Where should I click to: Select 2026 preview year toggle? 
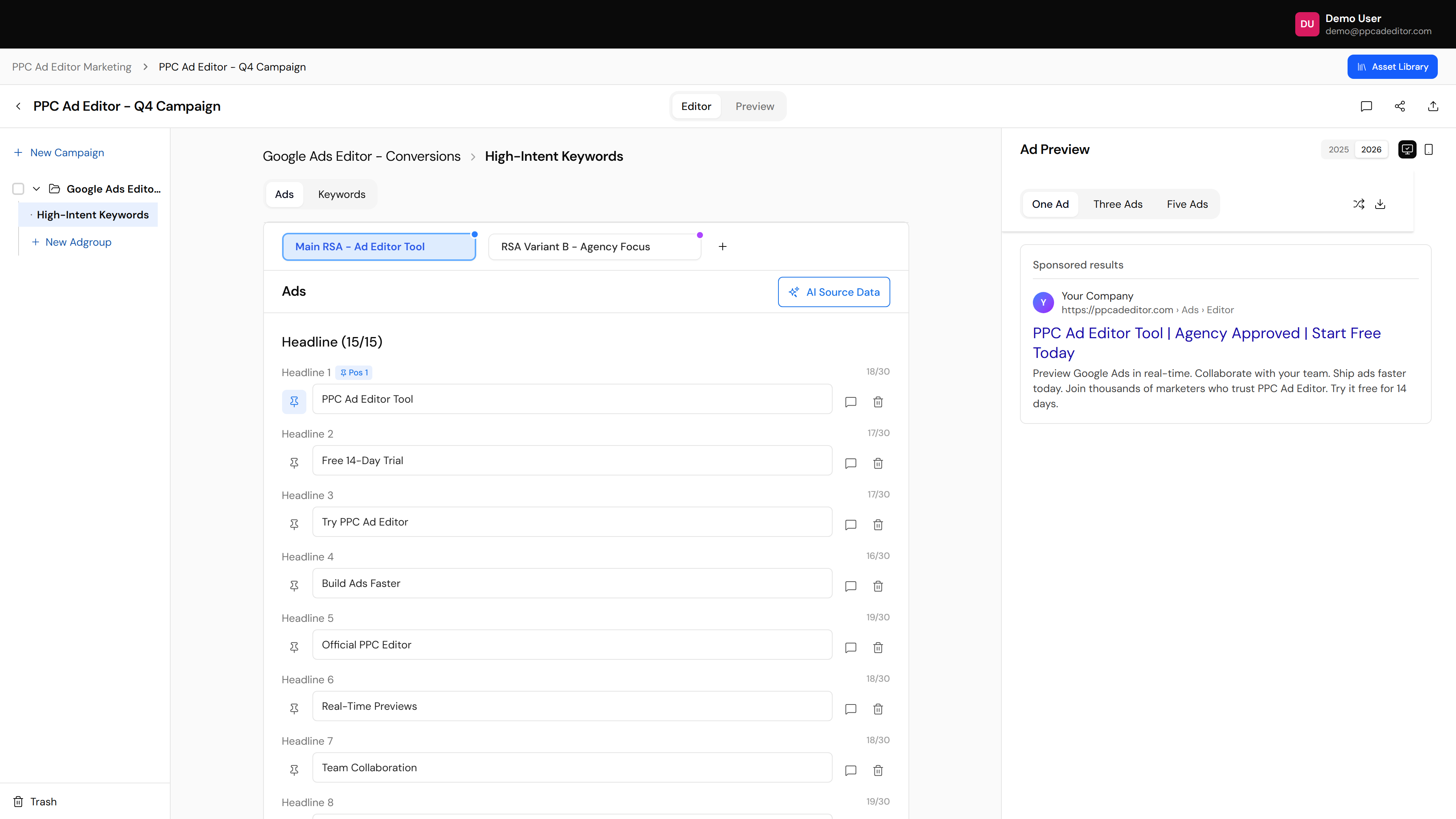pos(1371,149)
